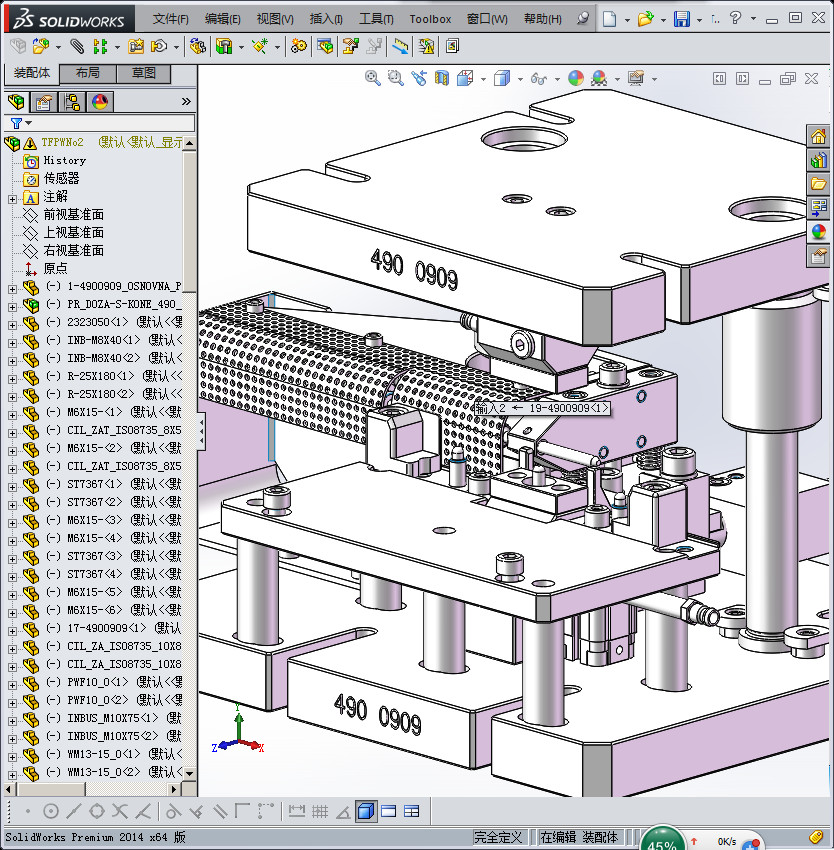Click the 完全定义 status bar field

click(499, 837)
